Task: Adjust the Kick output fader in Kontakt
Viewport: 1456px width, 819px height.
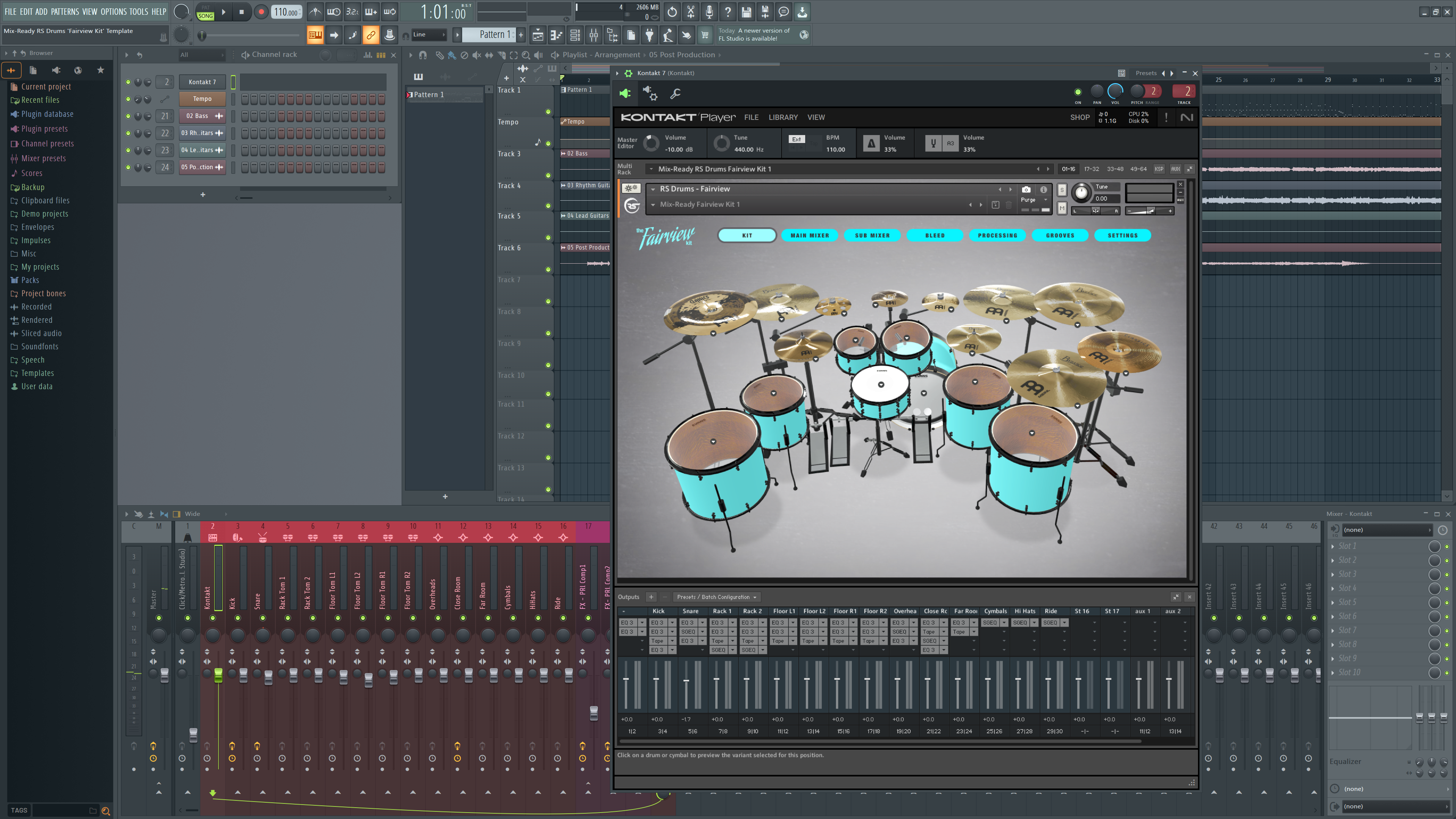Action: (x=656, y=680)
